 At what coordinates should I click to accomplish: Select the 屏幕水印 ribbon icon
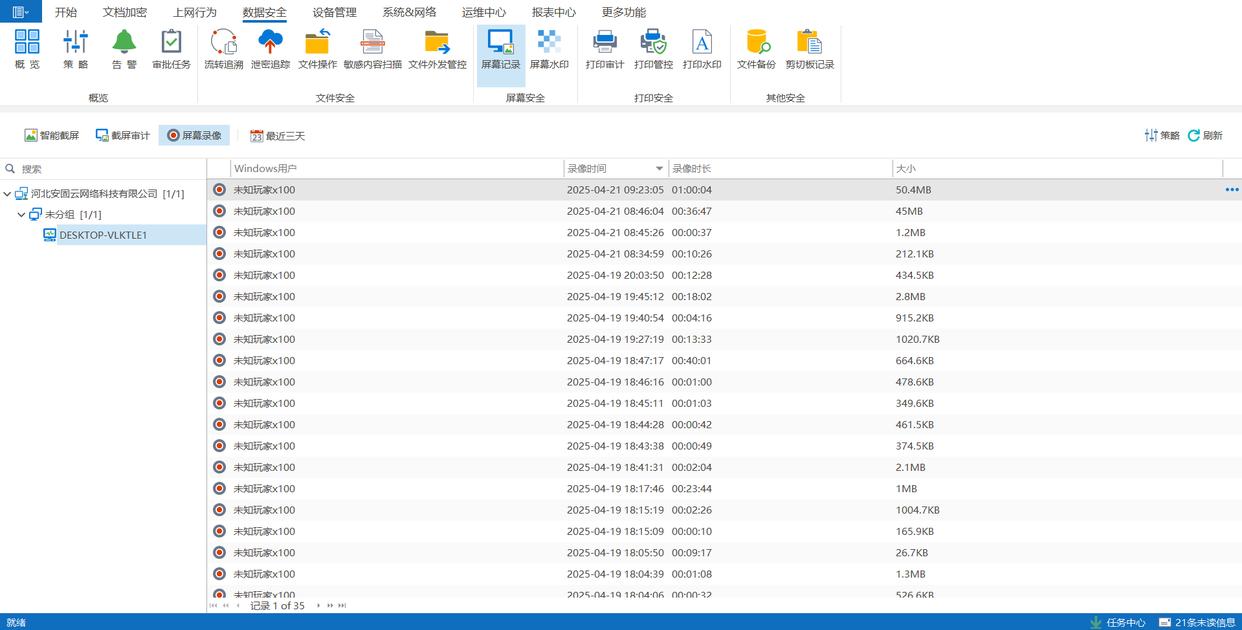(x=548, y=49)
